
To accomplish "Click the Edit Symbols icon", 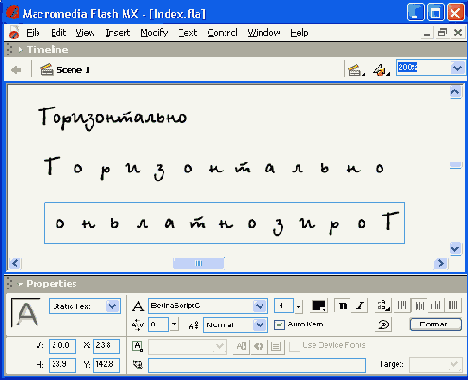I will coord(381,70).
